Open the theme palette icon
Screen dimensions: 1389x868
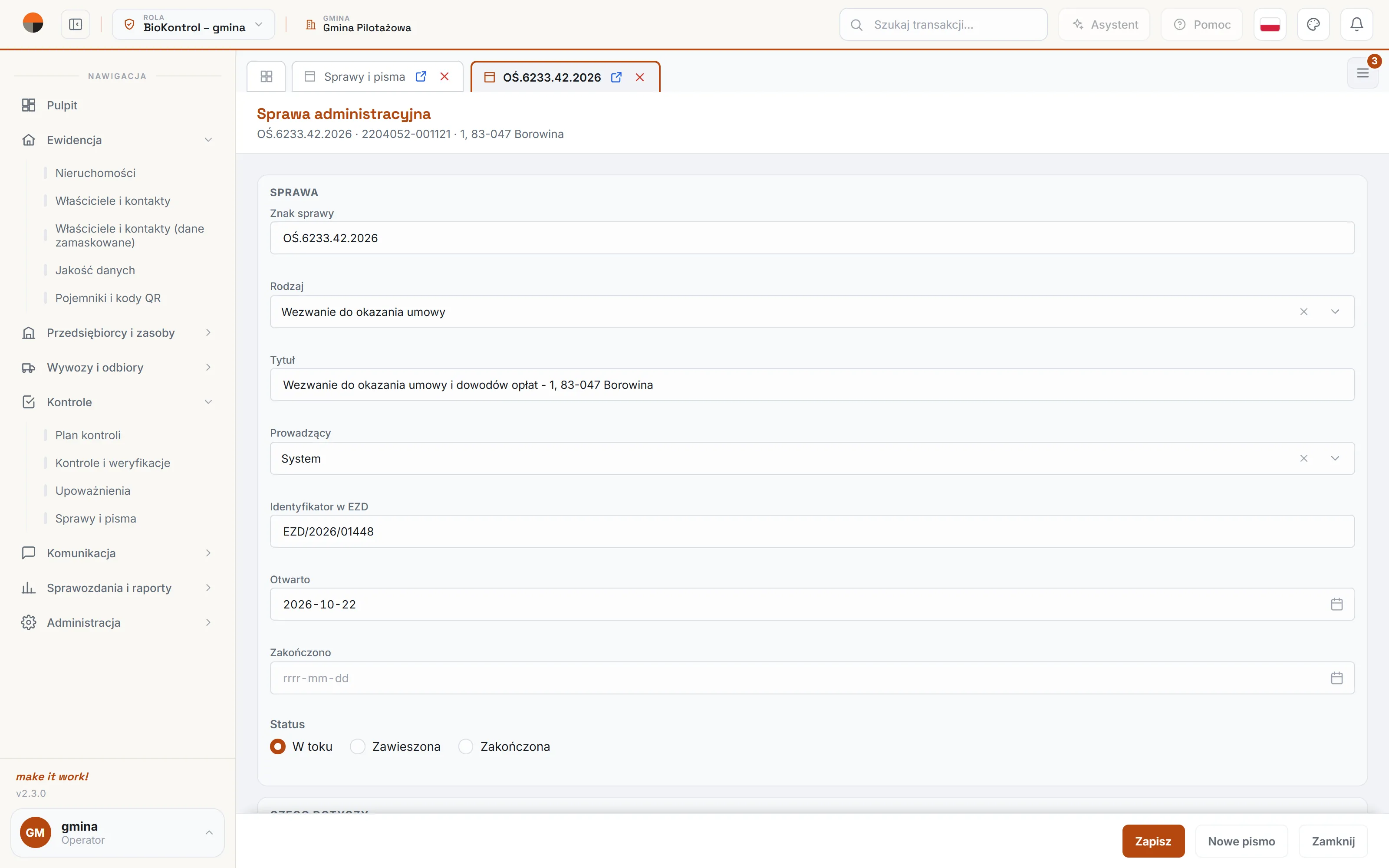(1313, 24)
